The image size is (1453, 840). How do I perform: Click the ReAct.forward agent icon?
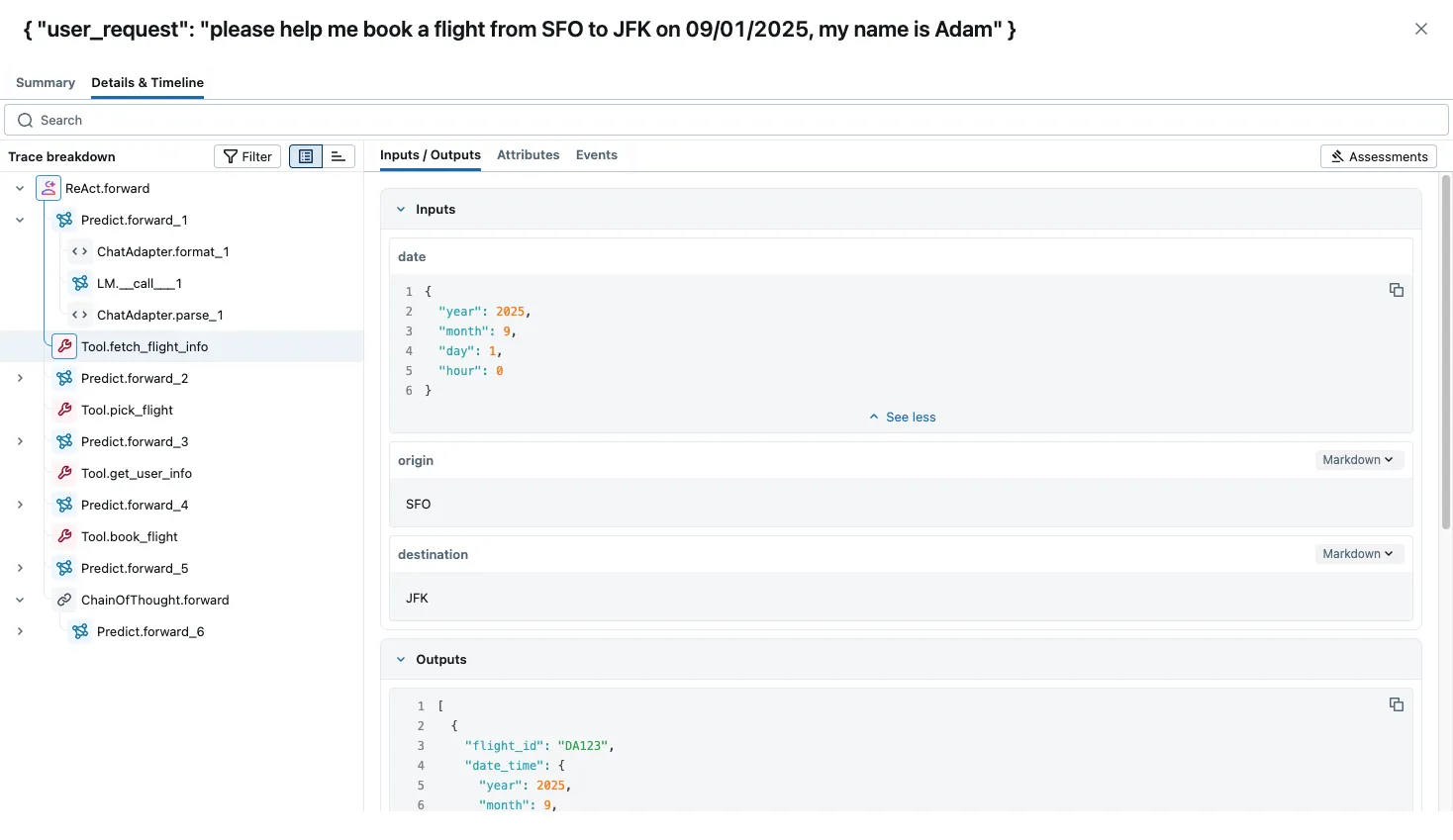[x=48, y=188]
